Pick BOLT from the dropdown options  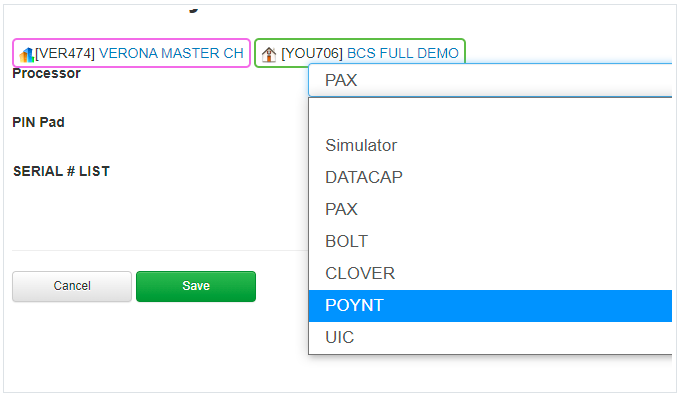coord(490,242)
